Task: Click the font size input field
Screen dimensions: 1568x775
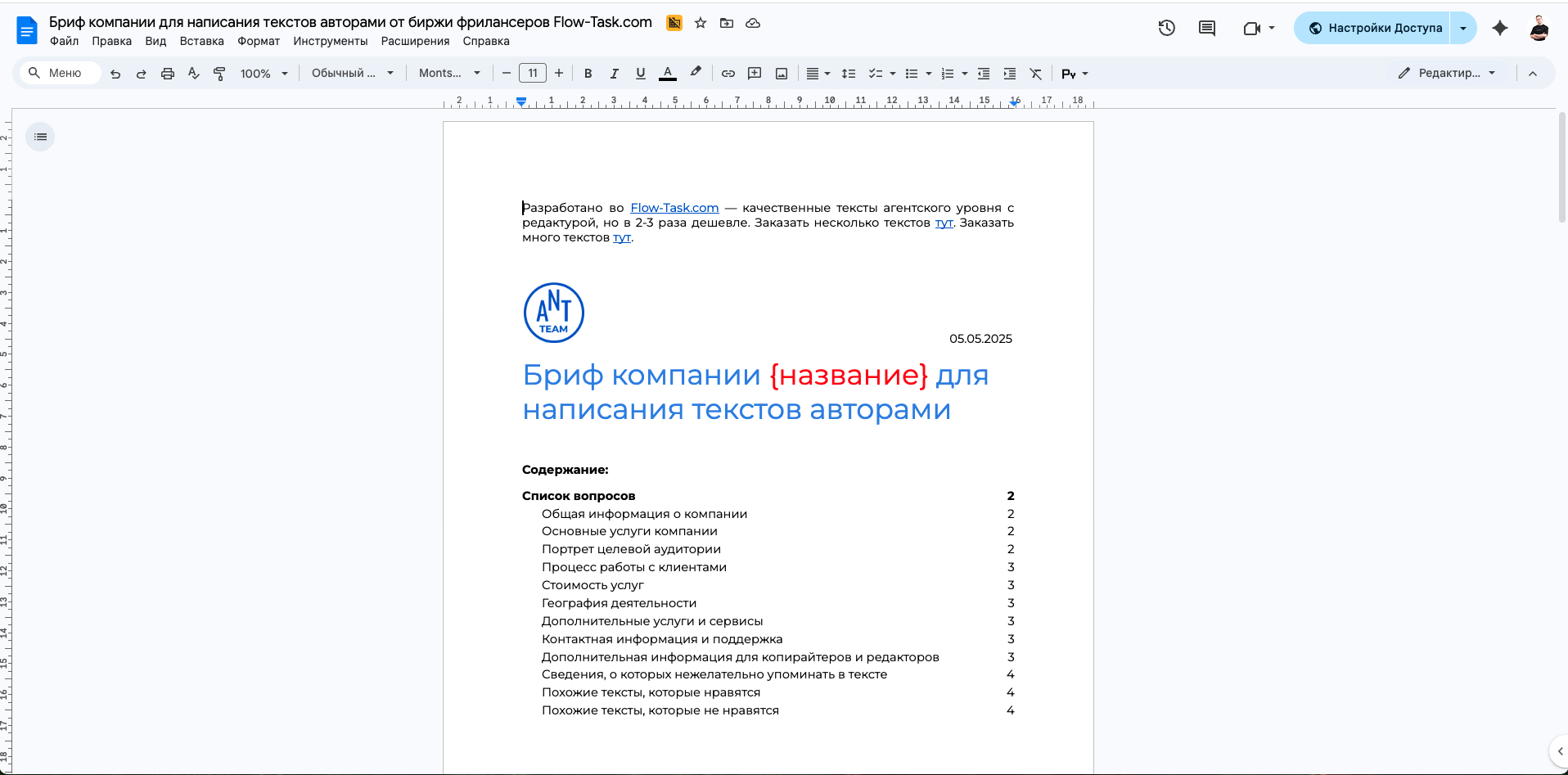Action: point(533,74)
